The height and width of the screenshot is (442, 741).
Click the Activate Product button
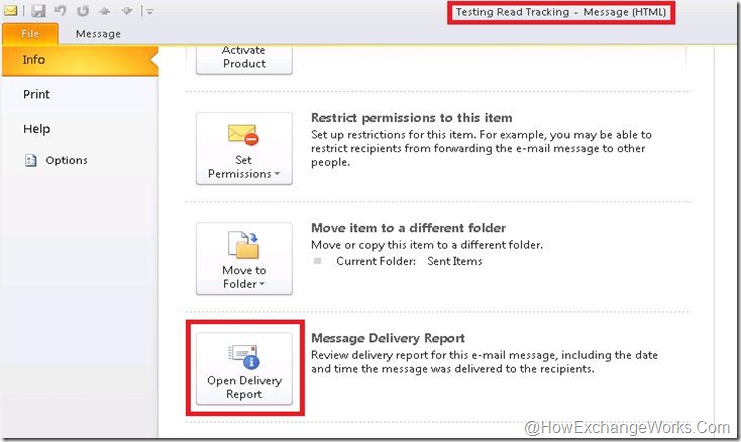tap(244, 60)
